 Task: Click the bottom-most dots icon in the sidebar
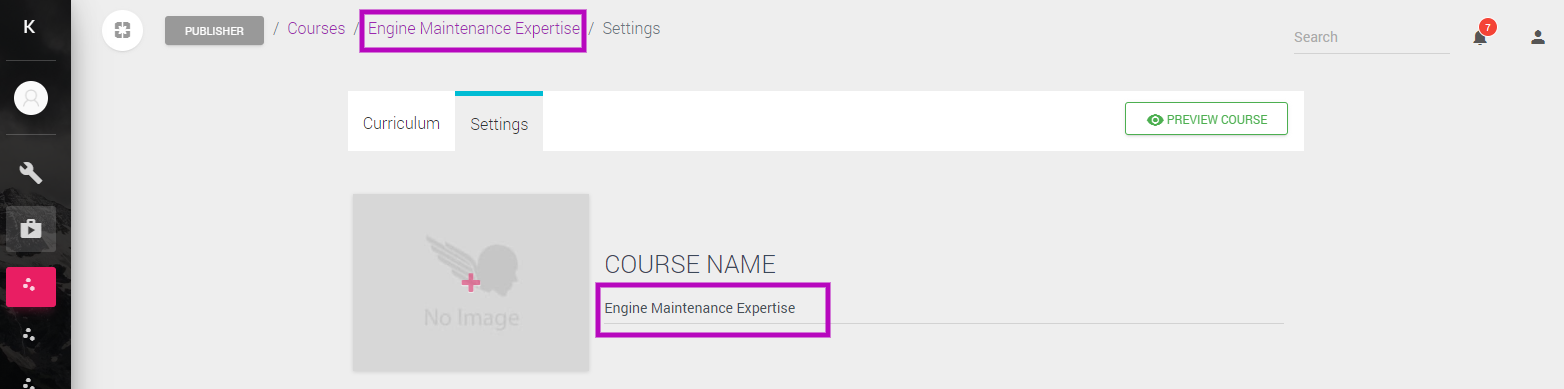pos(30,381)
